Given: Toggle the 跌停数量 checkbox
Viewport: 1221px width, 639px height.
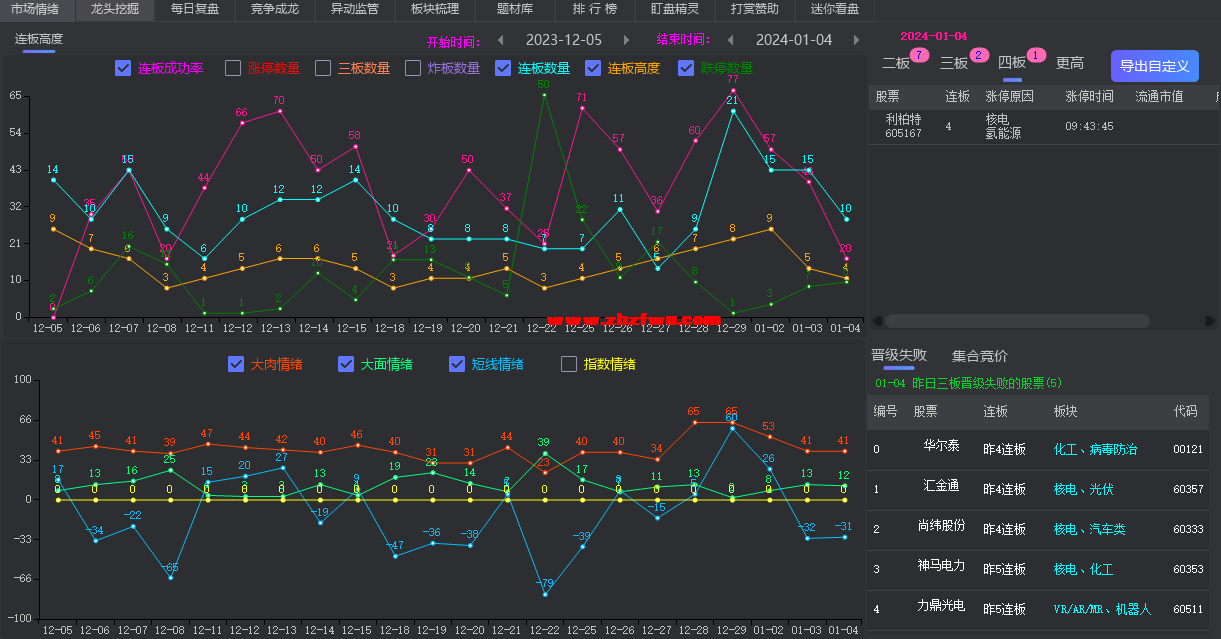Looking at the screenshot, I should [x=686, y=68].
